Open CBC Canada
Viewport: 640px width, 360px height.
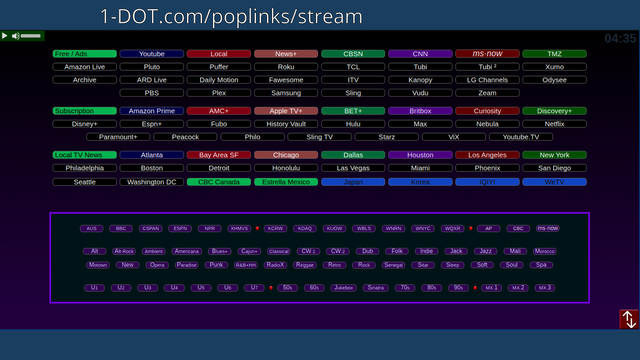[x=219, y=182]
